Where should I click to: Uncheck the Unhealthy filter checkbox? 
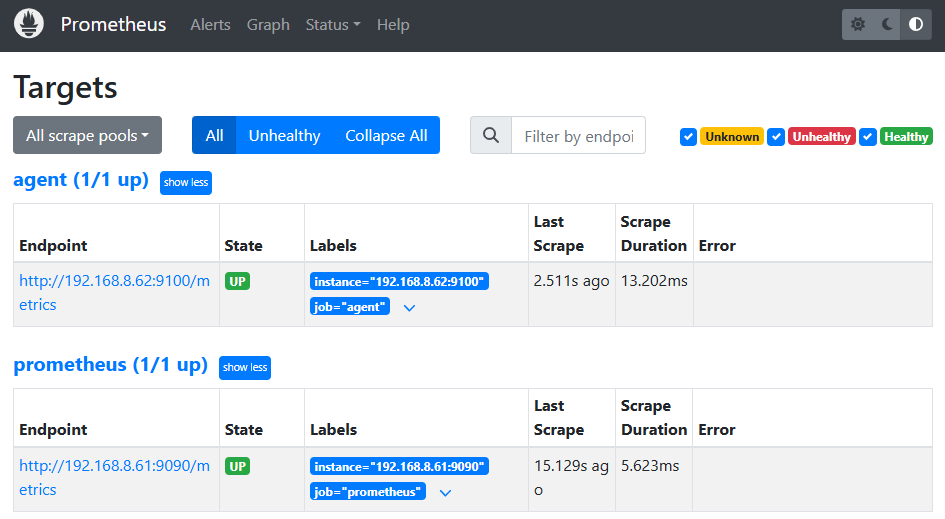[x=776, y=137]
